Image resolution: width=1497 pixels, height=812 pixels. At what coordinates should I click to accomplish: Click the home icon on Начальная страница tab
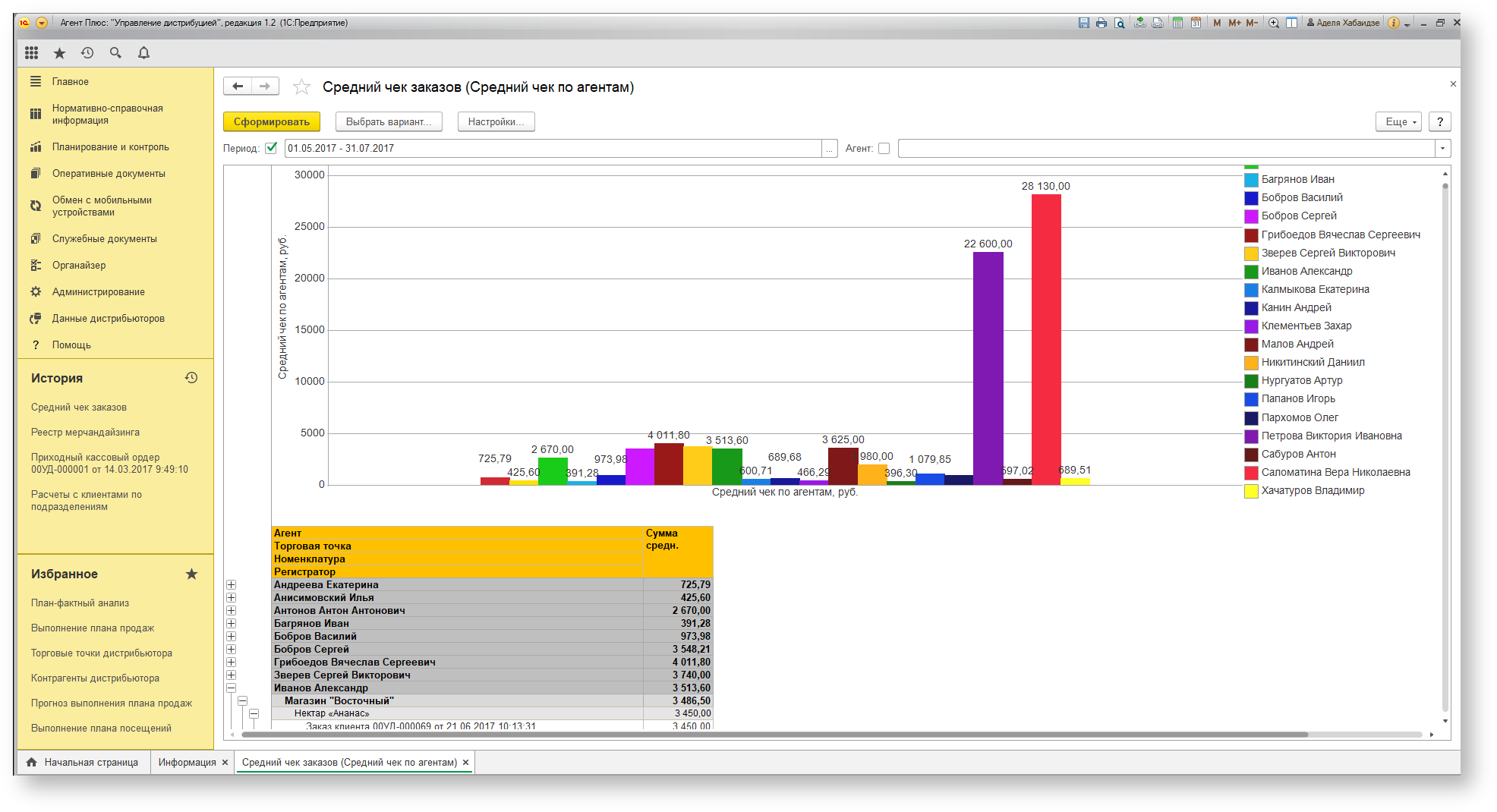coord(31,762)
